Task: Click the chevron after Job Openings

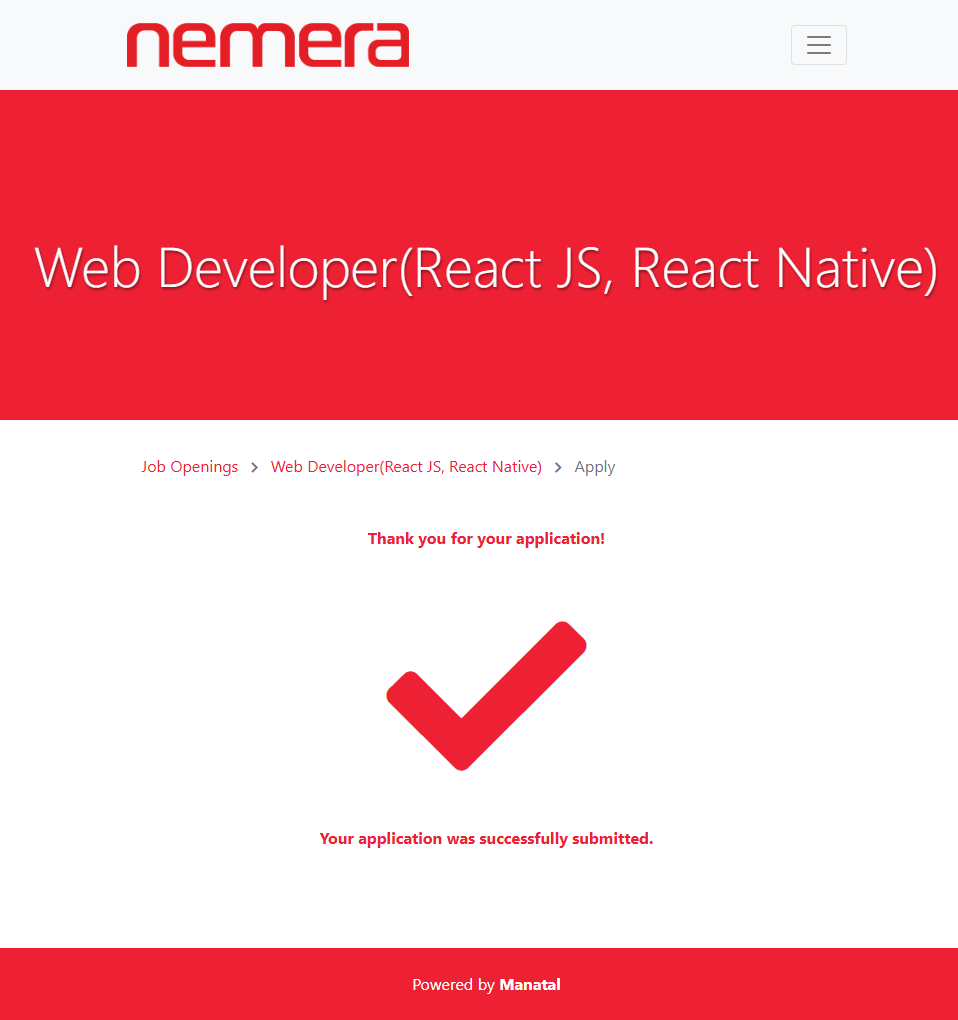Action: 255,467
